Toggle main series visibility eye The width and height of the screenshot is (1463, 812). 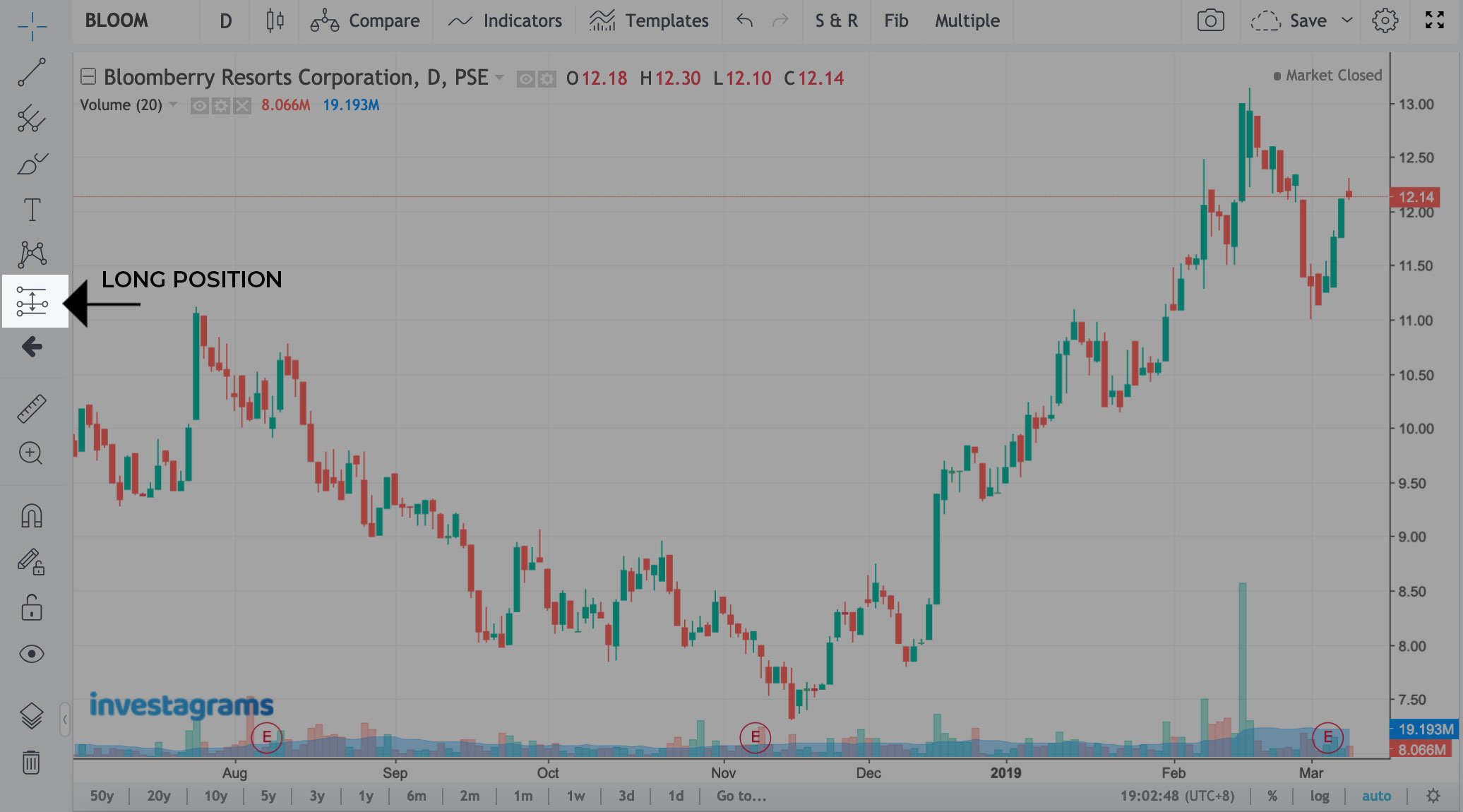click(x=525, y=79)
